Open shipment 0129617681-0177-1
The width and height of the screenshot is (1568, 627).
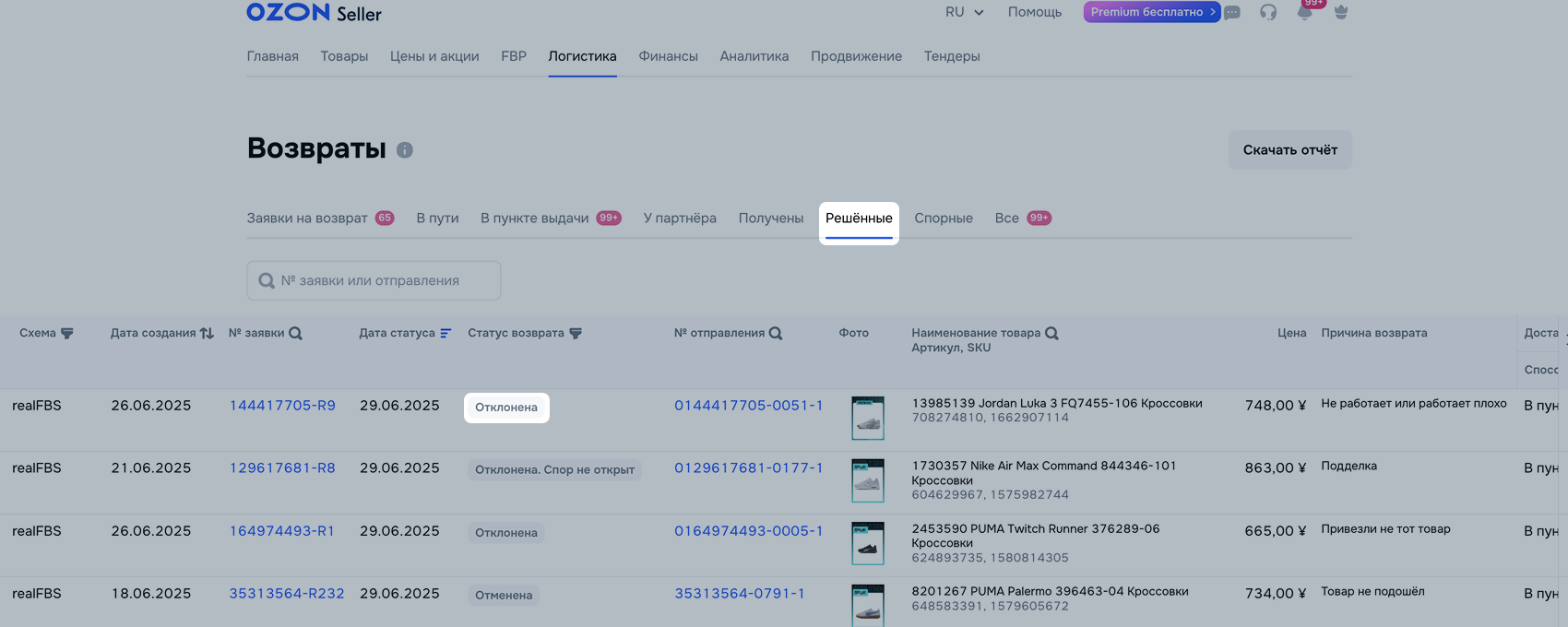click(x=749, y=468)
